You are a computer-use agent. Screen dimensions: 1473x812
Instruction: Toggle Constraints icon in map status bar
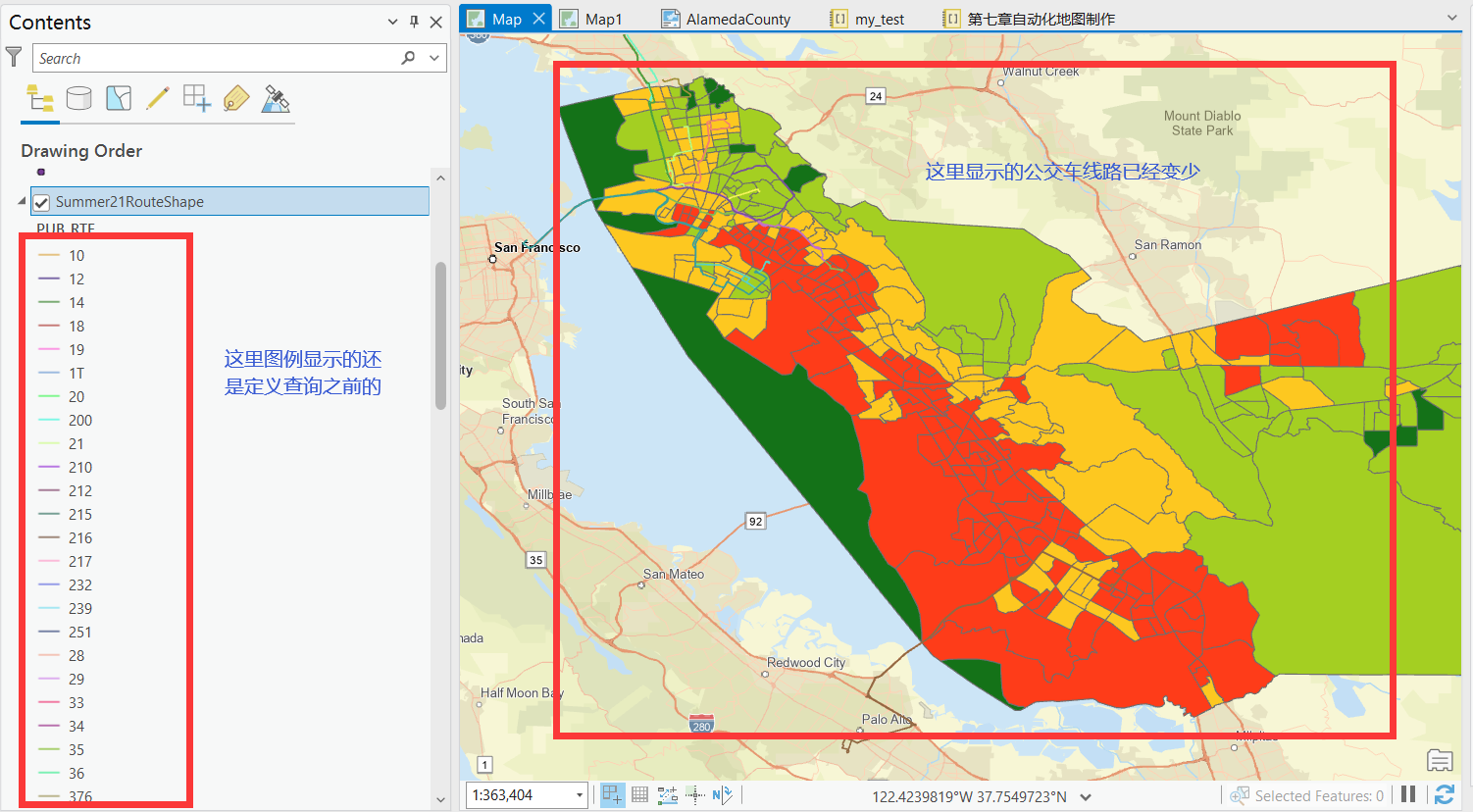668,795
